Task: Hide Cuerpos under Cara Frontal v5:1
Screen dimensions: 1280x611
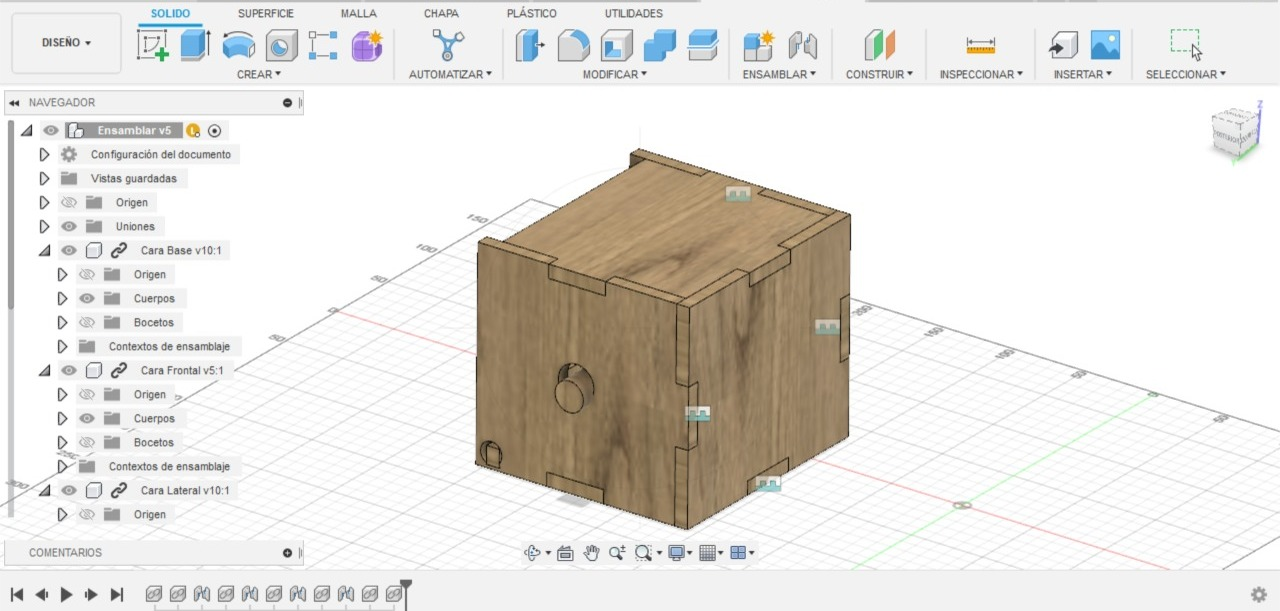Action: (x=87, y=418)
